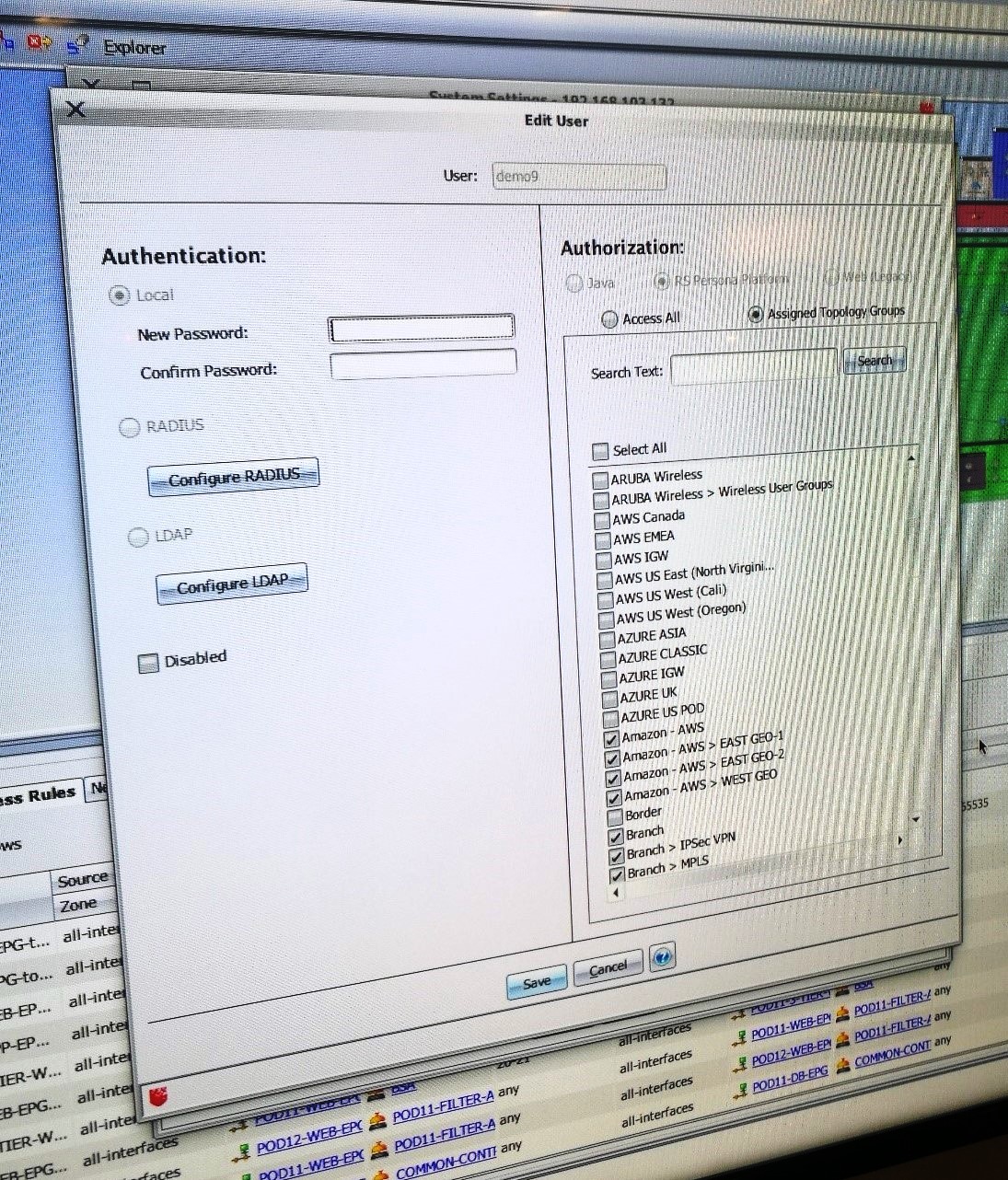The width and height of the screenshot is (1008, 1180).
Task: Open the Explorer menu item
Action: coord(134,48)
